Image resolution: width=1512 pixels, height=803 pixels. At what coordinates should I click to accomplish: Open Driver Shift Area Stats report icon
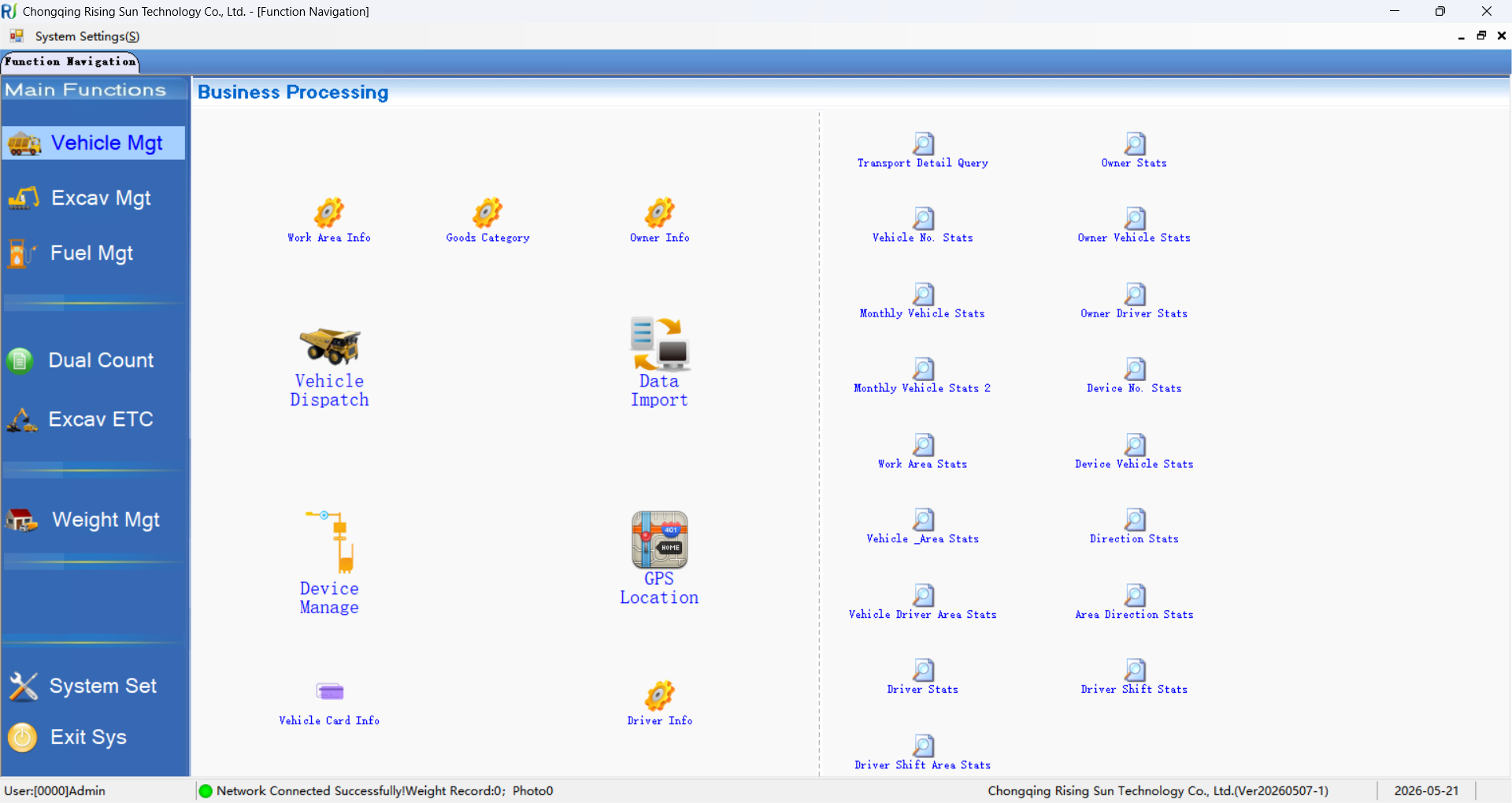click(923, 746)
